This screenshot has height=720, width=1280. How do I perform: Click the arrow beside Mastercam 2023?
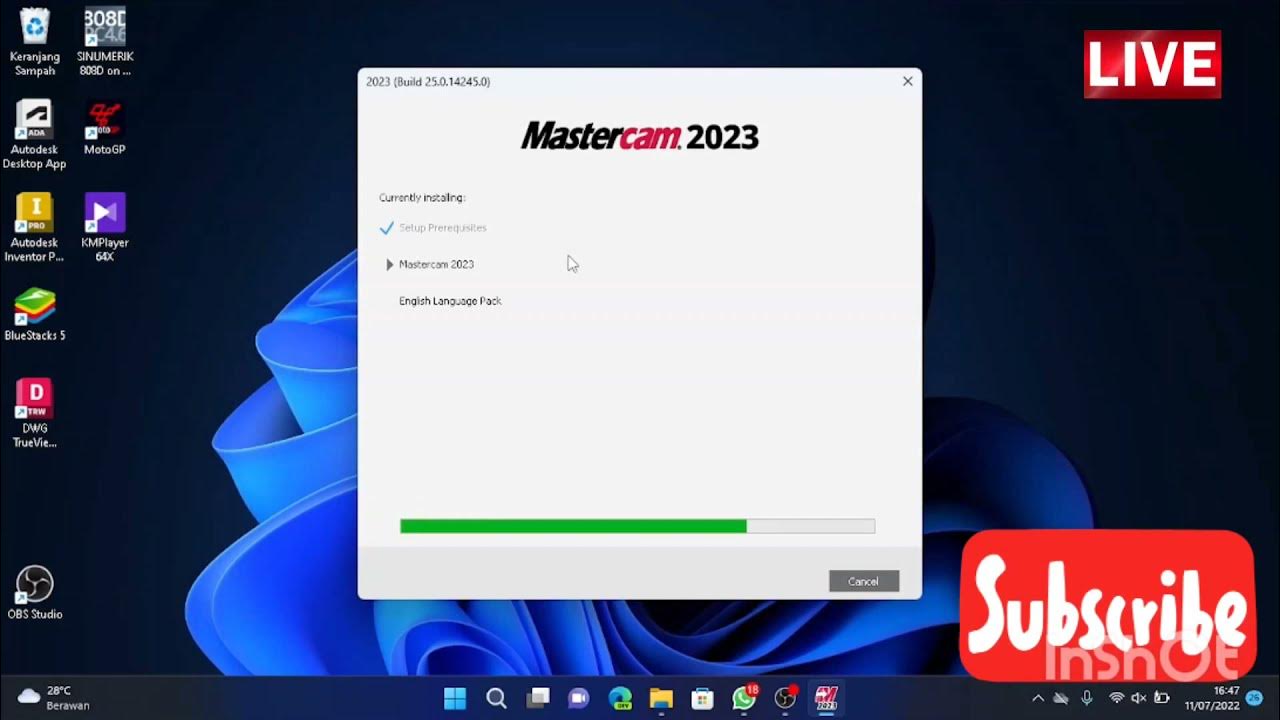click(389, 264)
